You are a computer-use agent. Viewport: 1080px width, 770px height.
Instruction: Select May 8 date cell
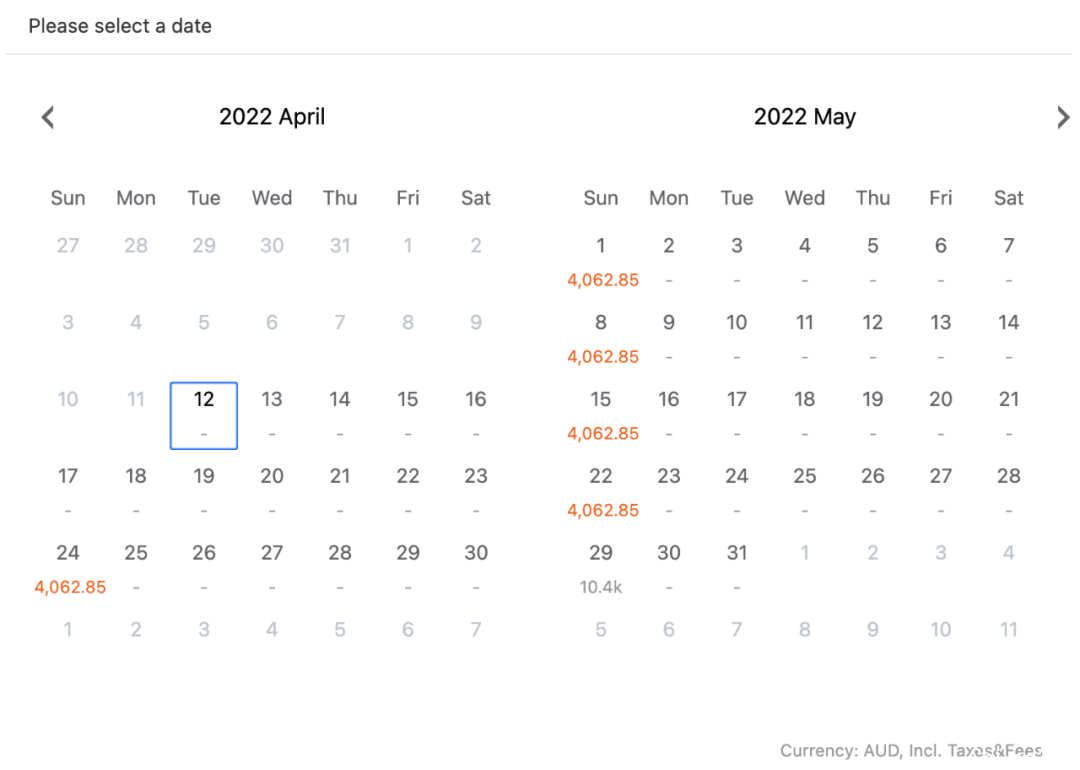click(601, 339)
